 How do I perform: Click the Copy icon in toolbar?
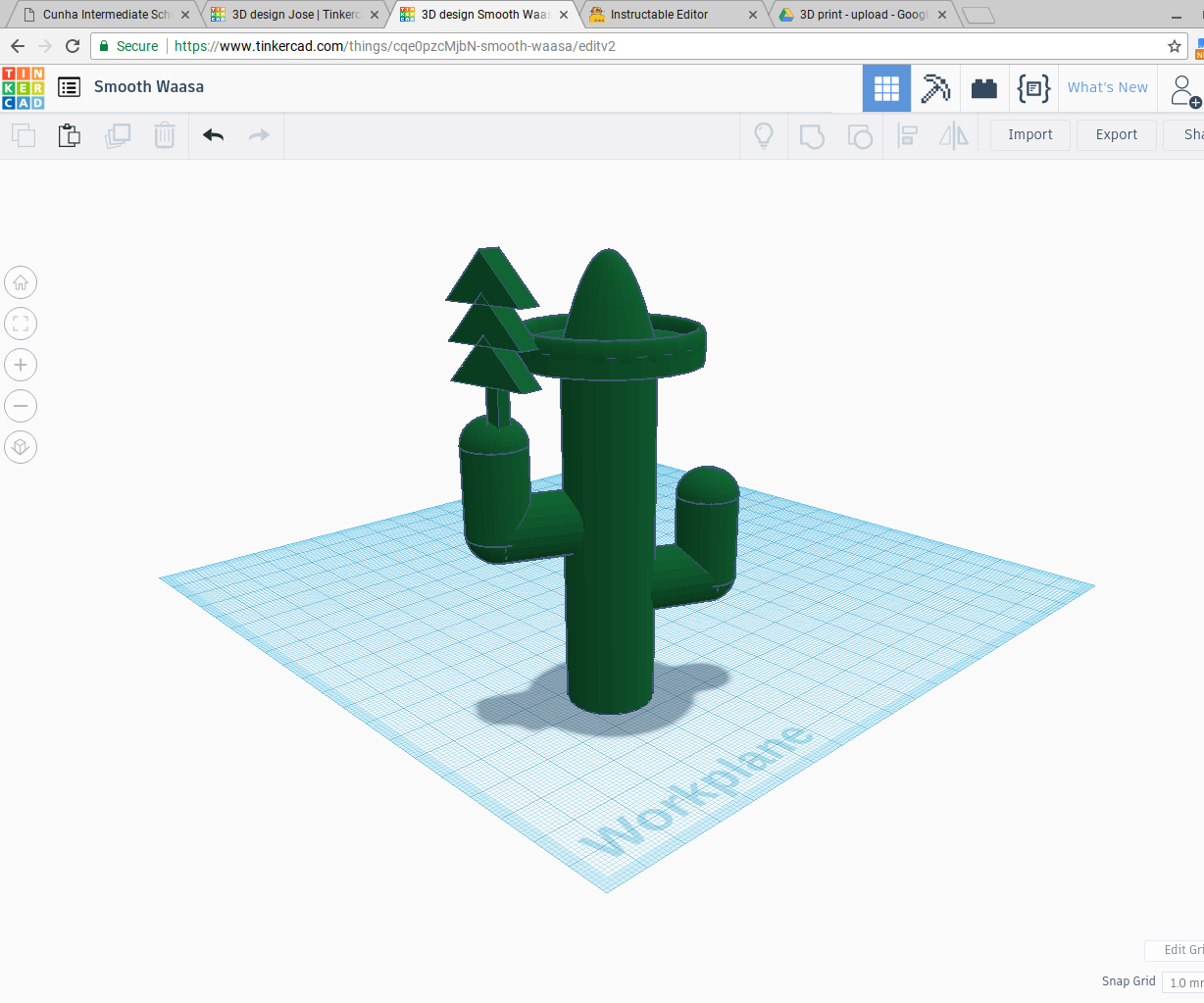point(24,135)
